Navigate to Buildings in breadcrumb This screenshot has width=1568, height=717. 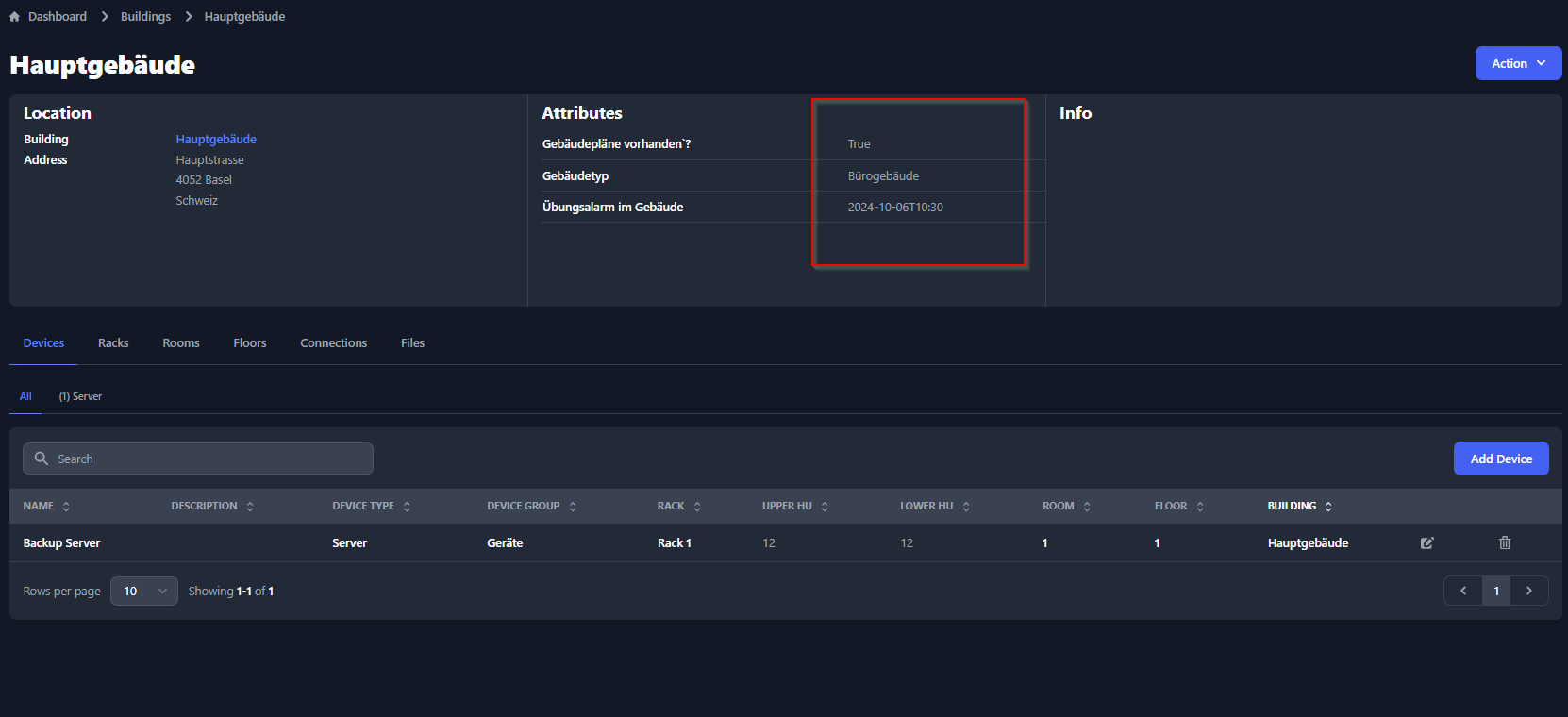(145, 17)
